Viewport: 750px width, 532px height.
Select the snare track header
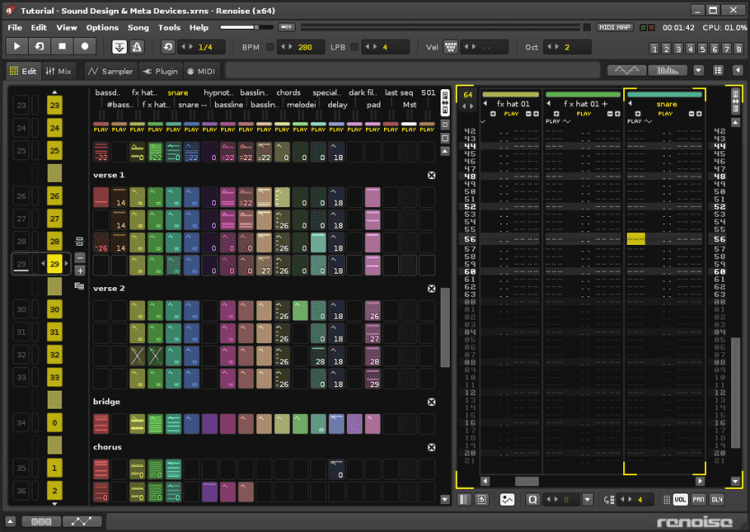point(665,104)
